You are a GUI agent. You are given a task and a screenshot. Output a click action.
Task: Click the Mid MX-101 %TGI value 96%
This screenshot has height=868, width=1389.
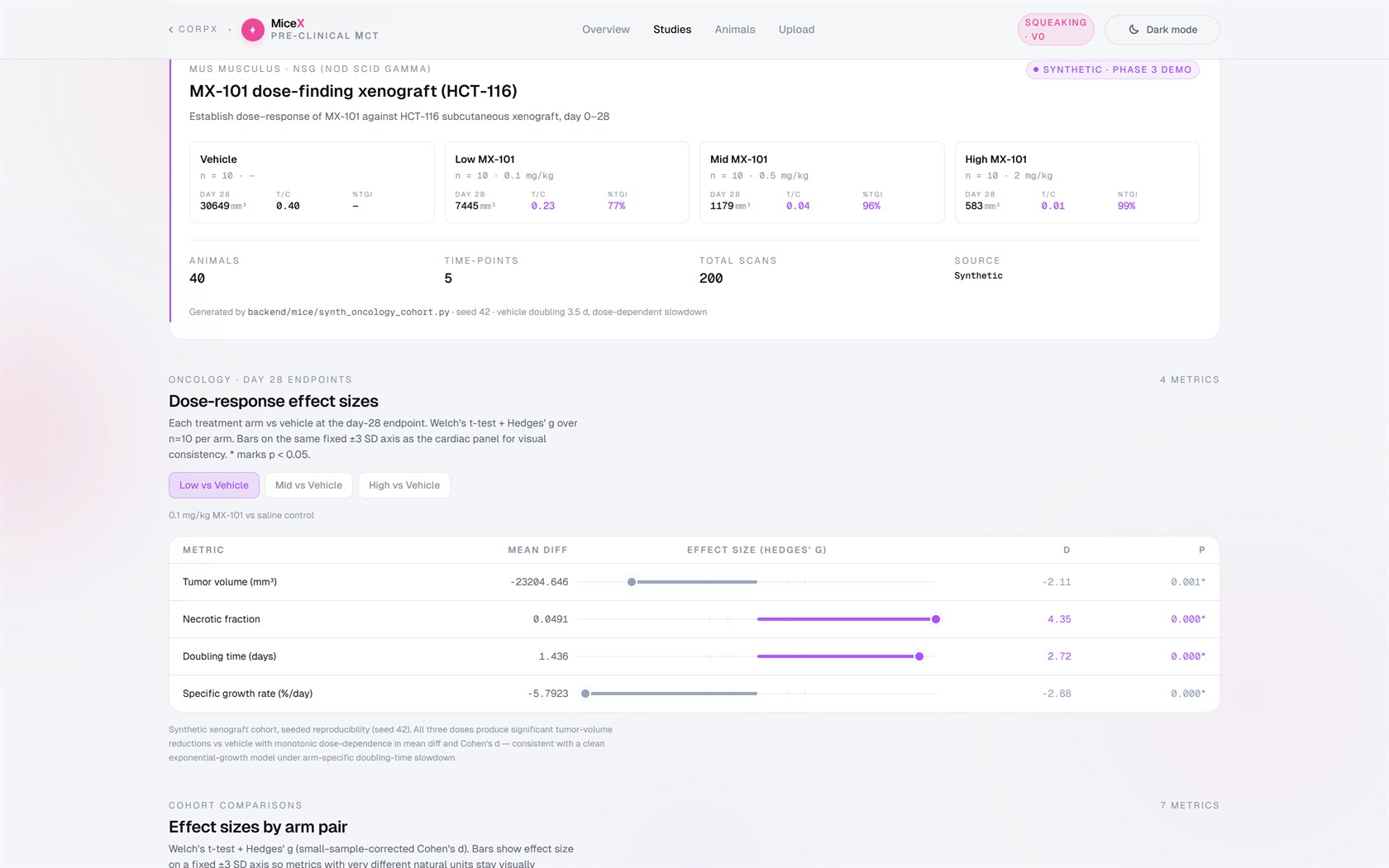(x=871, y=206)
